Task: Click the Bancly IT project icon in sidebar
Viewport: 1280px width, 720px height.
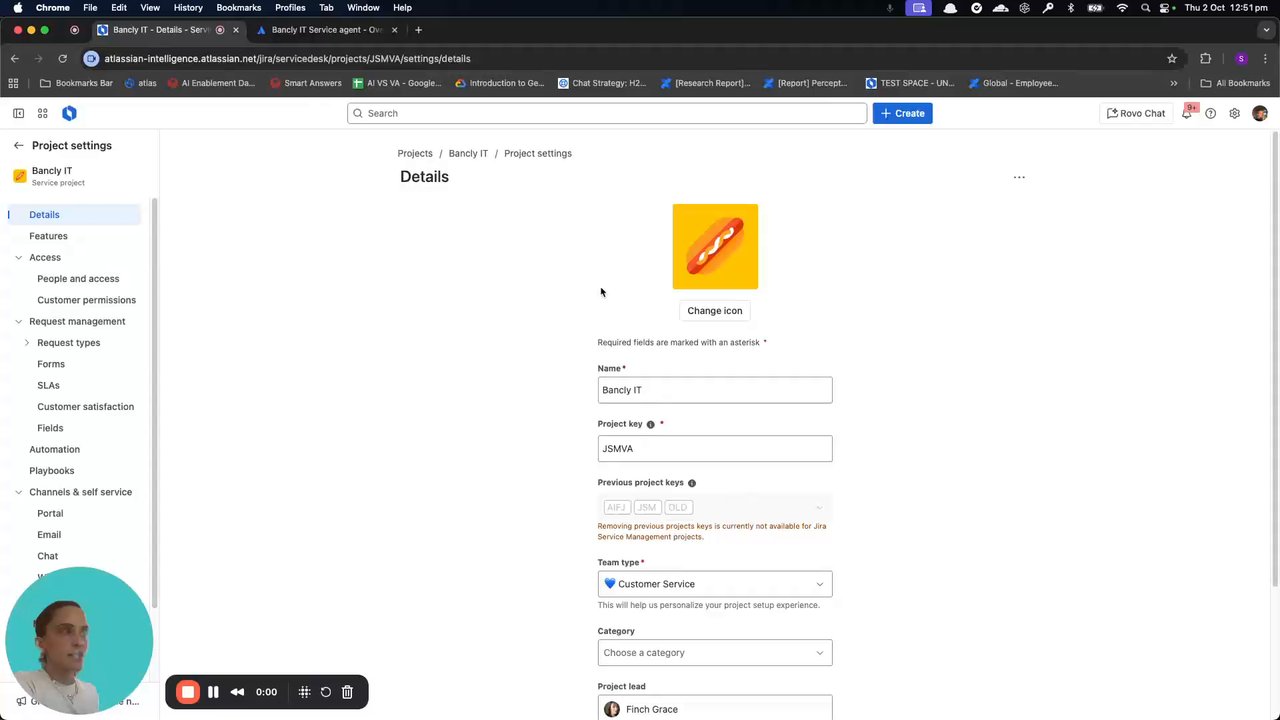Action: (x=19, y=176)
